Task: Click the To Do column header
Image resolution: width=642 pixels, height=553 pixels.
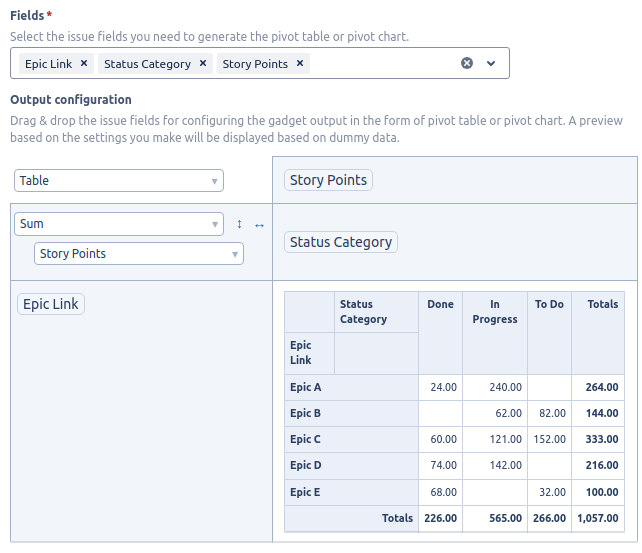Action: coord(549,333)
